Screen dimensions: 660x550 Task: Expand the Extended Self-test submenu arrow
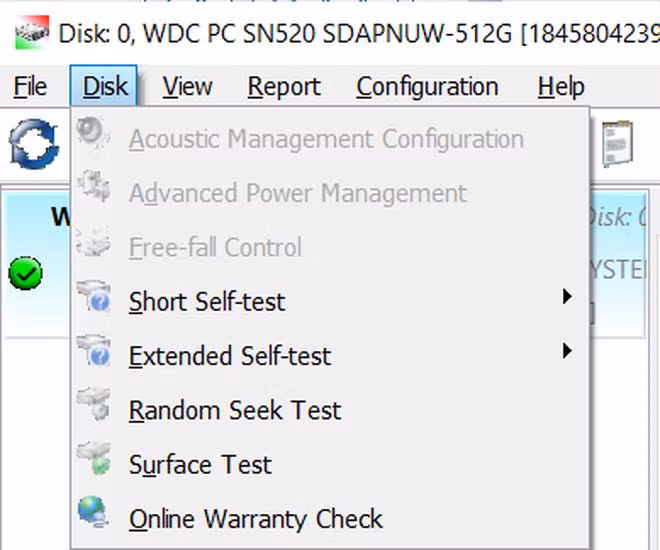pos(568,351)
